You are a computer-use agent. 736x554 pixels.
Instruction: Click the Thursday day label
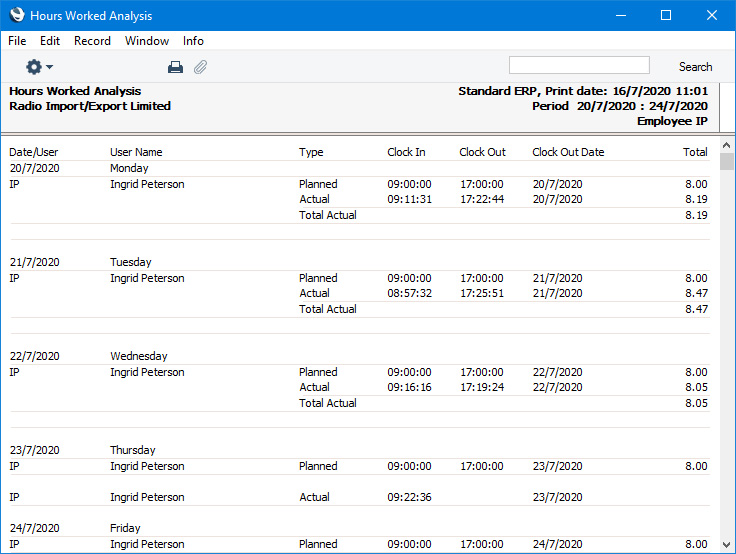point(132,450)
